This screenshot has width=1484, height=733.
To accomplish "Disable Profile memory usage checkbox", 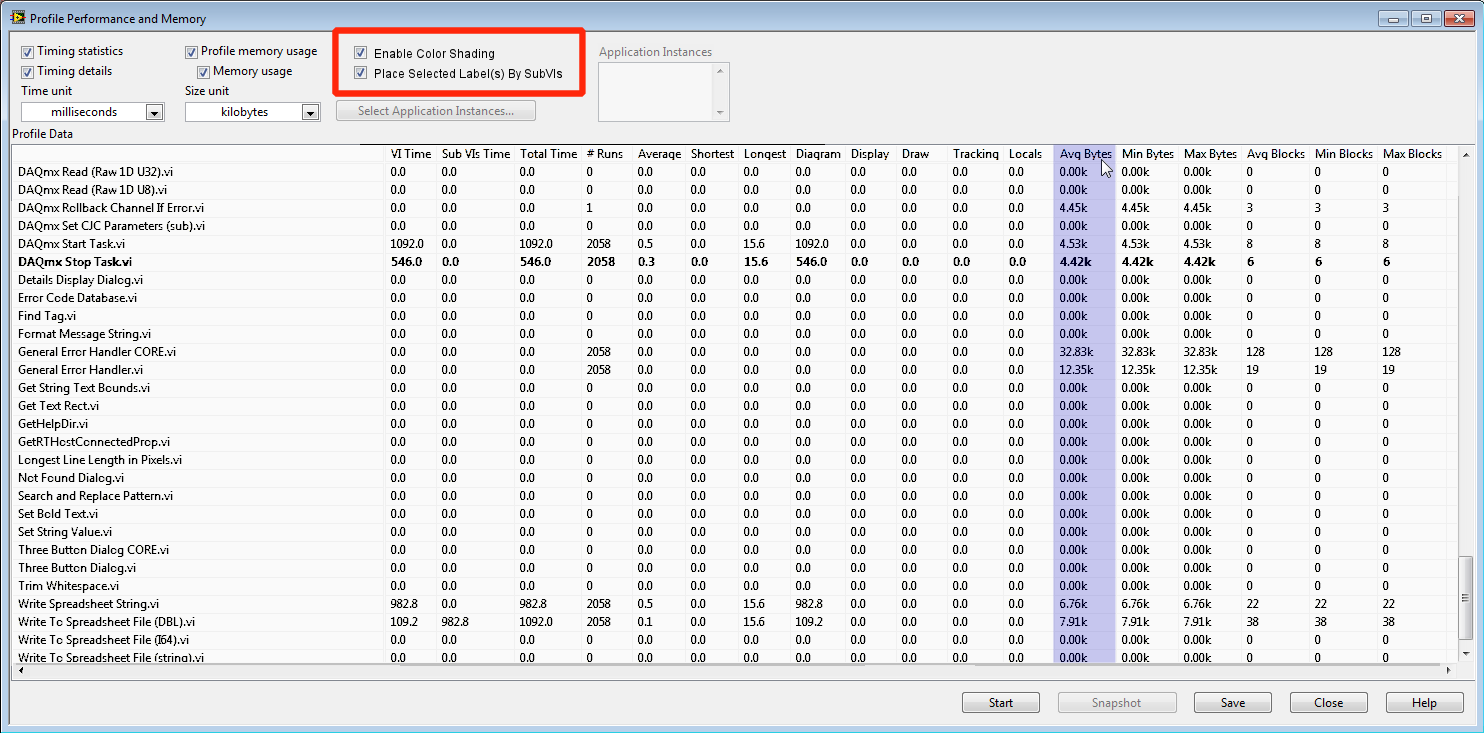I will click(x=192, y=52).
